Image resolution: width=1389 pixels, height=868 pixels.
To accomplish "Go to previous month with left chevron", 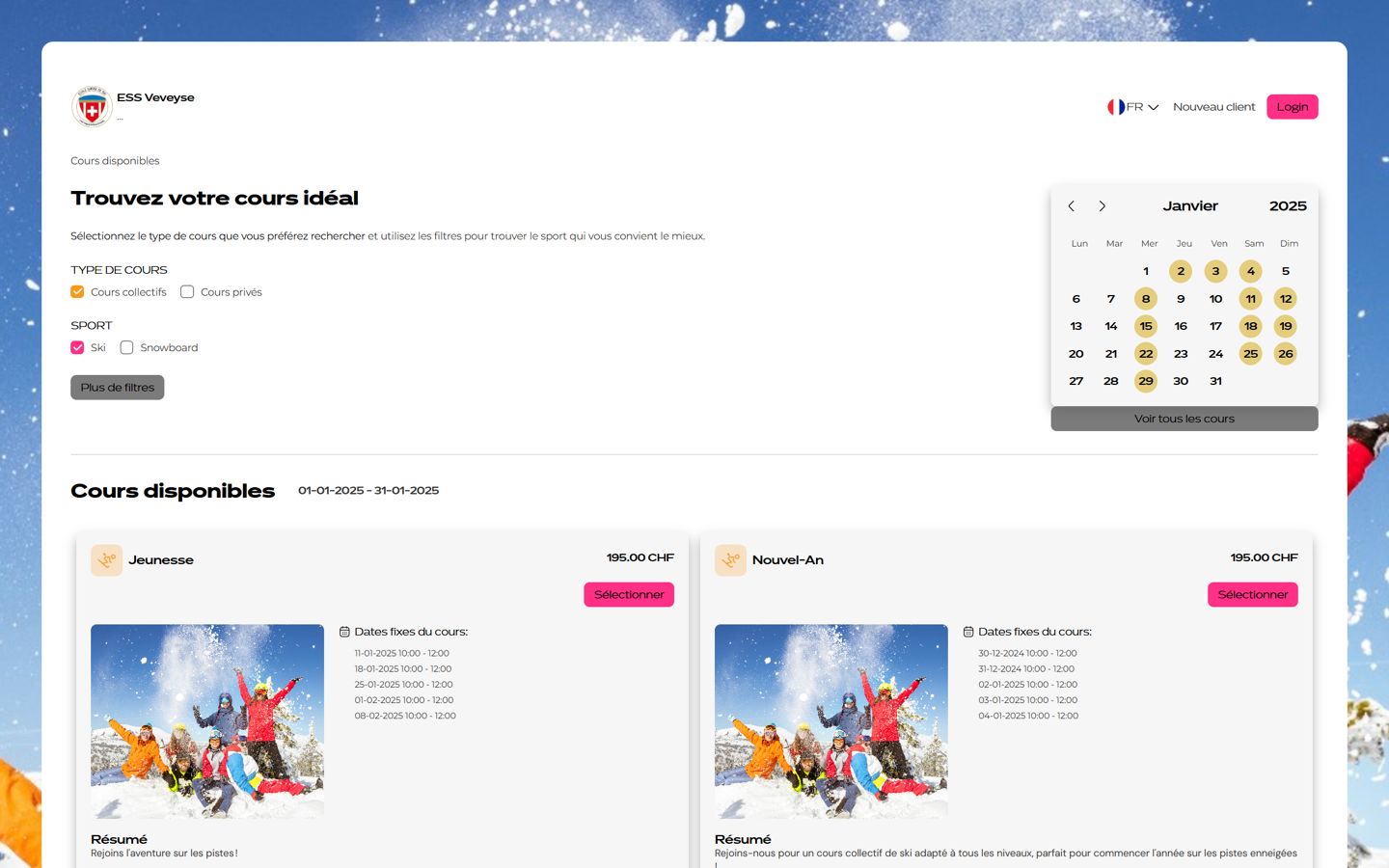I will point(1071,206).
